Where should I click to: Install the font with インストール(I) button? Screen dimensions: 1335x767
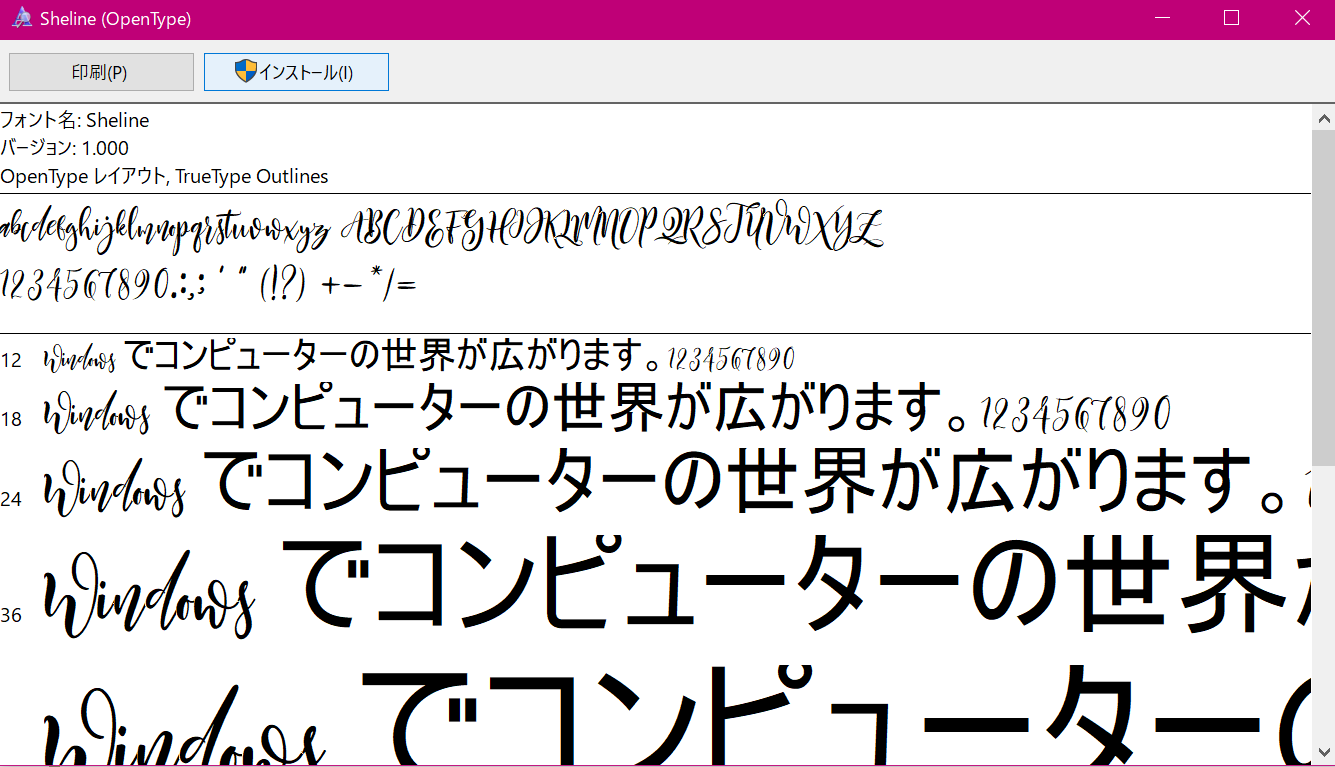click(296, 72)
